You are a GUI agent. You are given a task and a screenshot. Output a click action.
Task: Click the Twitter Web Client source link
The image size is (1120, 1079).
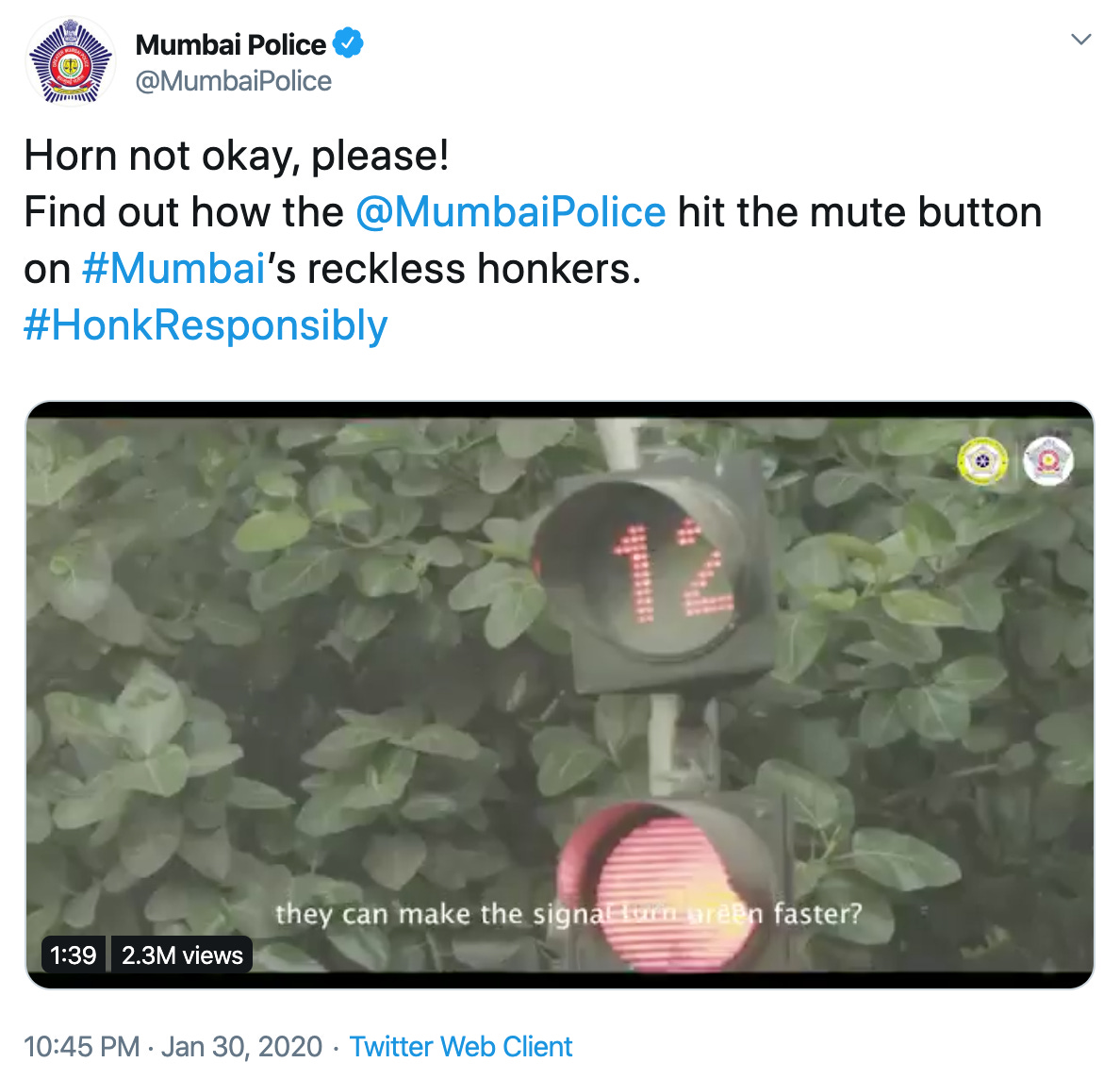461,1047
